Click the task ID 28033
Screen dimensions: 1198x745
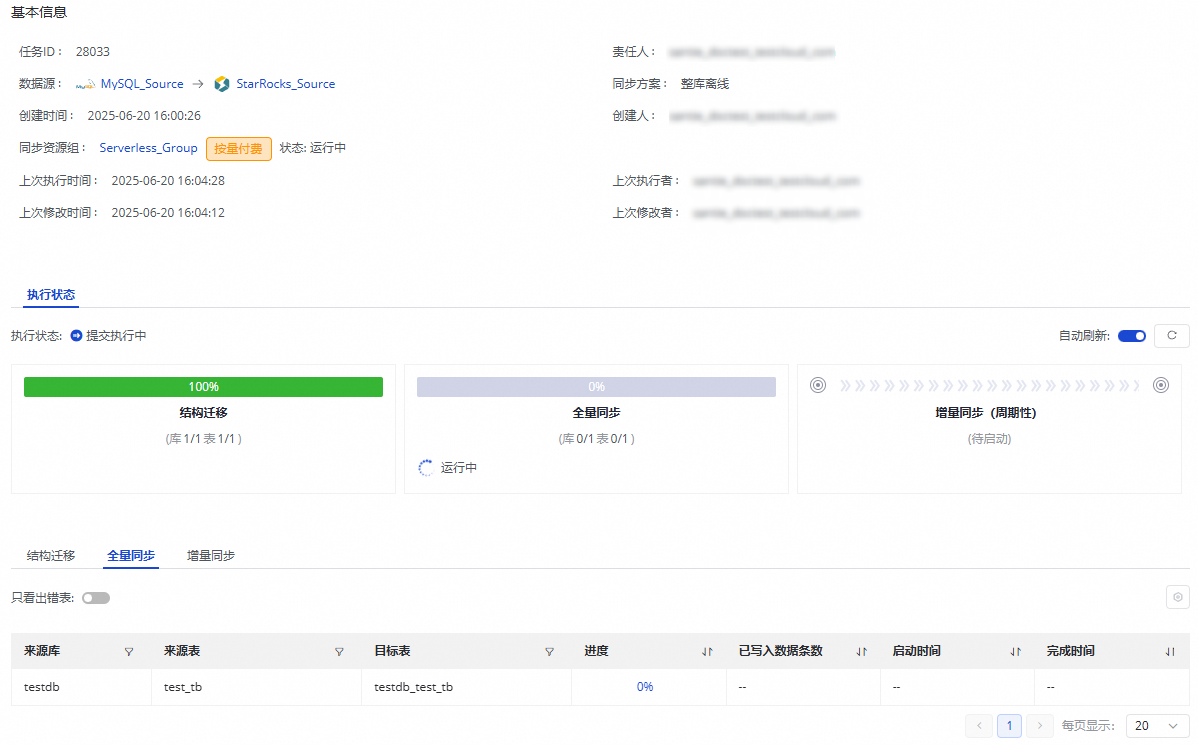click(92, 52)
